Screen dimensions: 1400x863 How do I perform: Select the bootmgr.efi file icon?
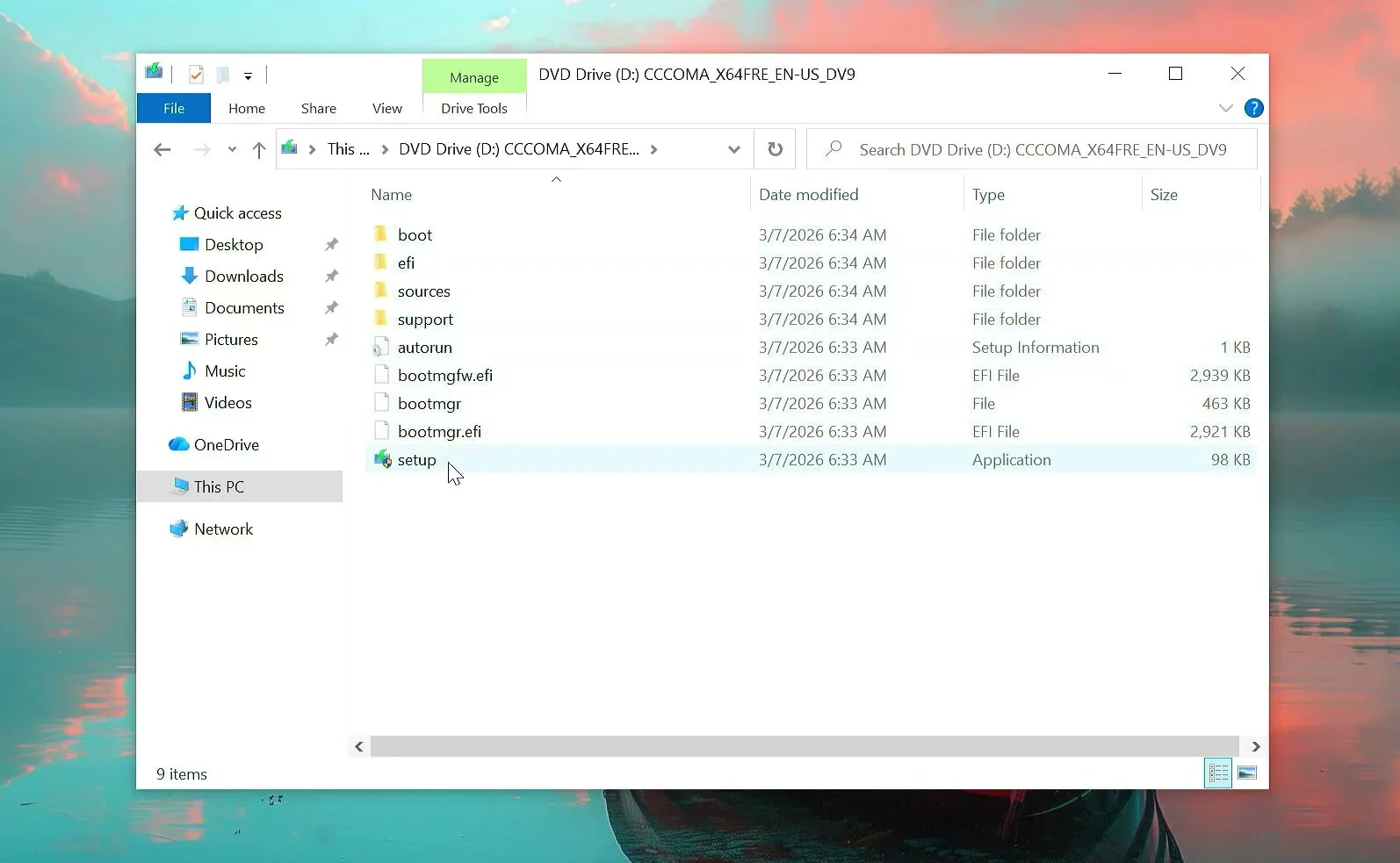[381, 431]
